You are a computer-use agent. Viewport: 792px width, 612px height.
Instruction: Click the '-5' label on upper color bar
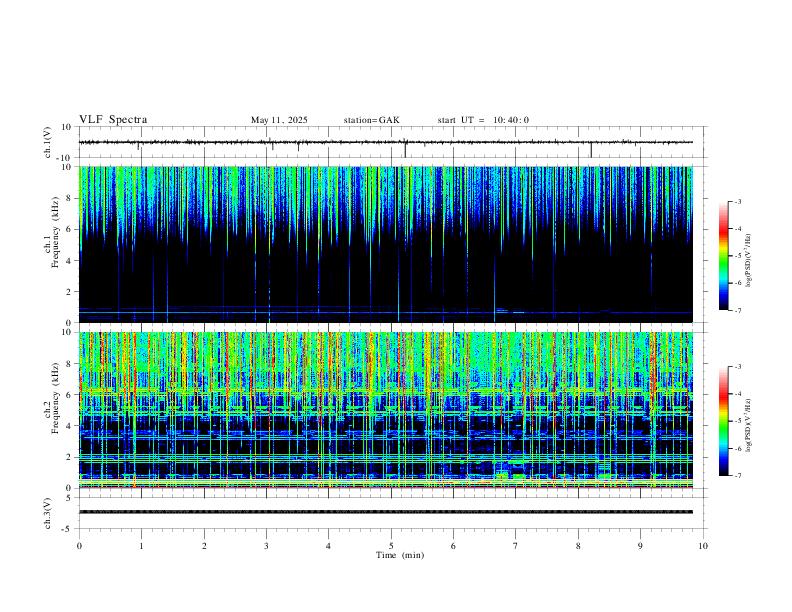737,256
